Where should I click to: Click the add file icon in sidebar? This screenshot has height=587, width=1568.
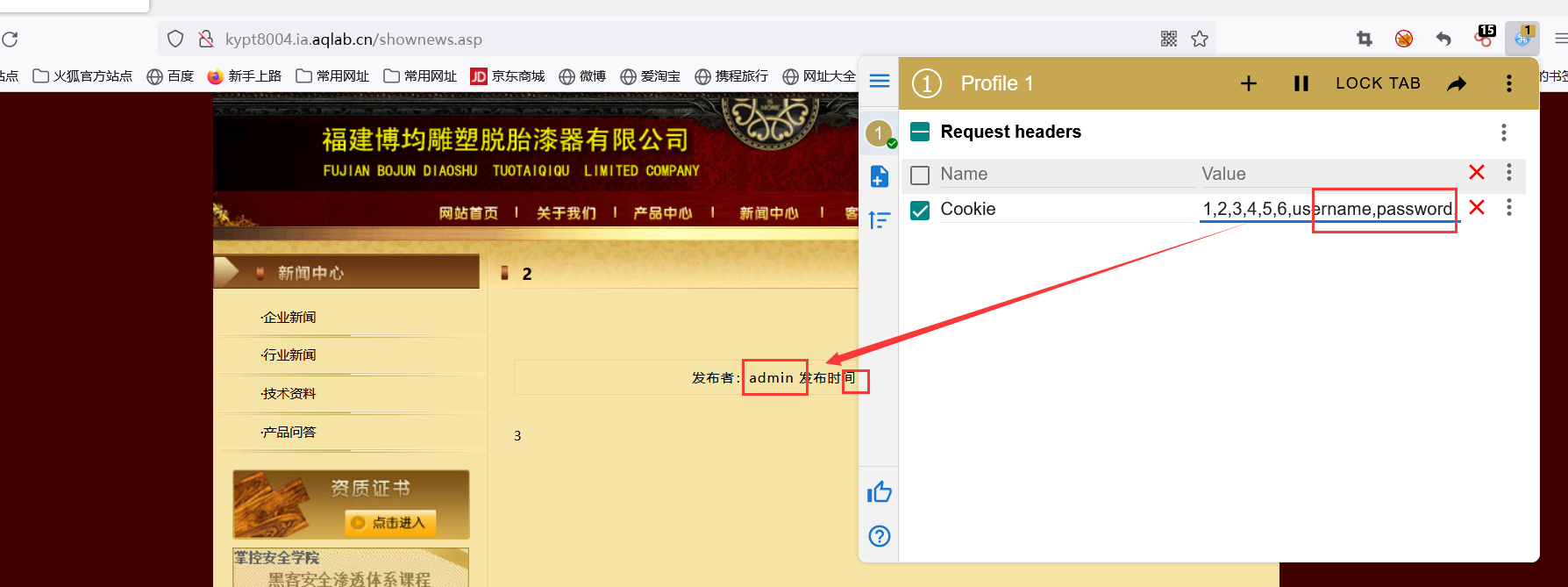tap(880, 176)
